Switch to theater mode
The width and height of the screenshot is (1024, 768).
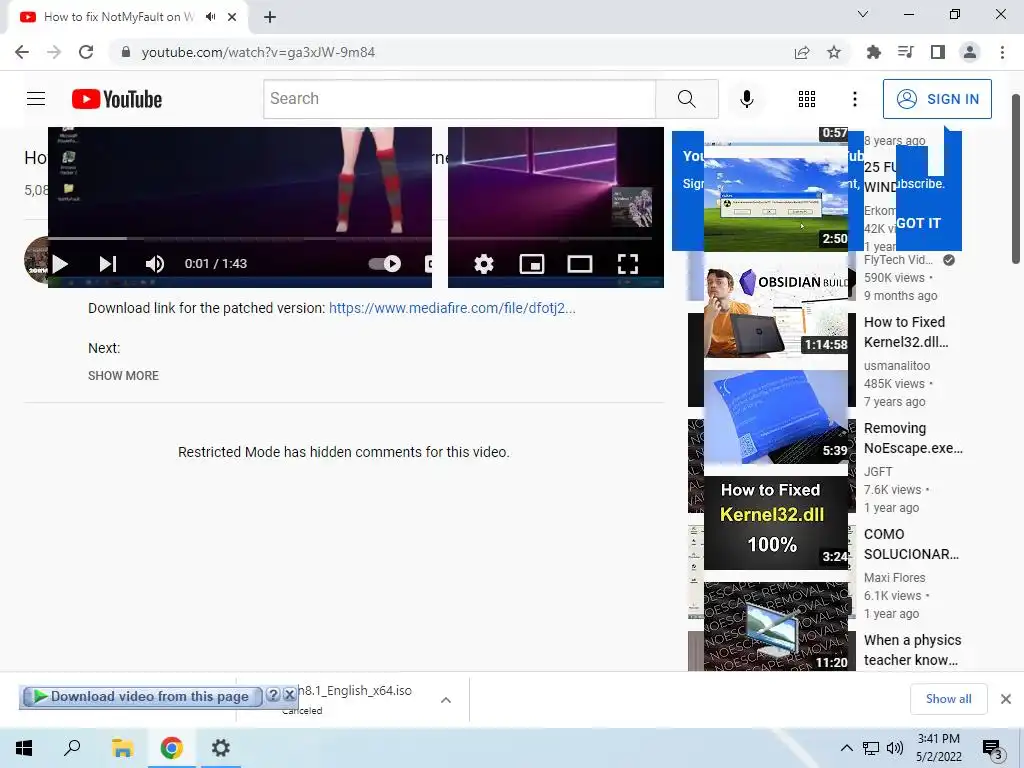pyautogui.click(x=579, y=264)
